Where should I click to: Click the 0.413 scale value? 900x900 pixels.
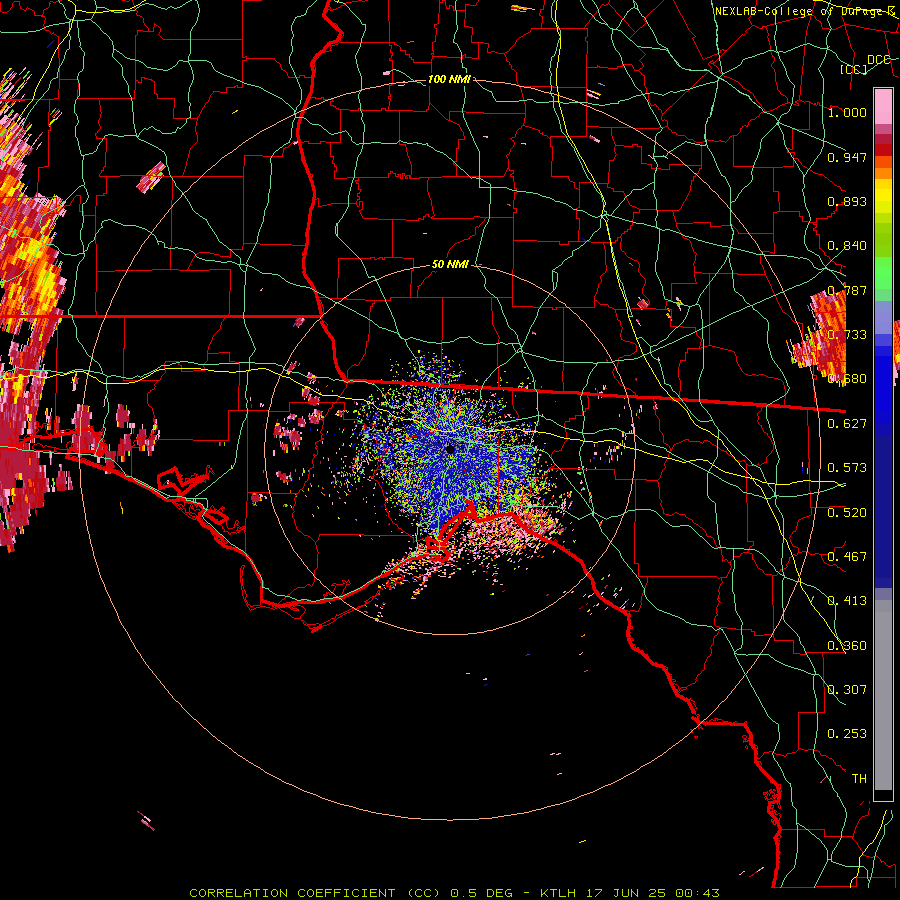pyautogui.click(x=847, y=601)
